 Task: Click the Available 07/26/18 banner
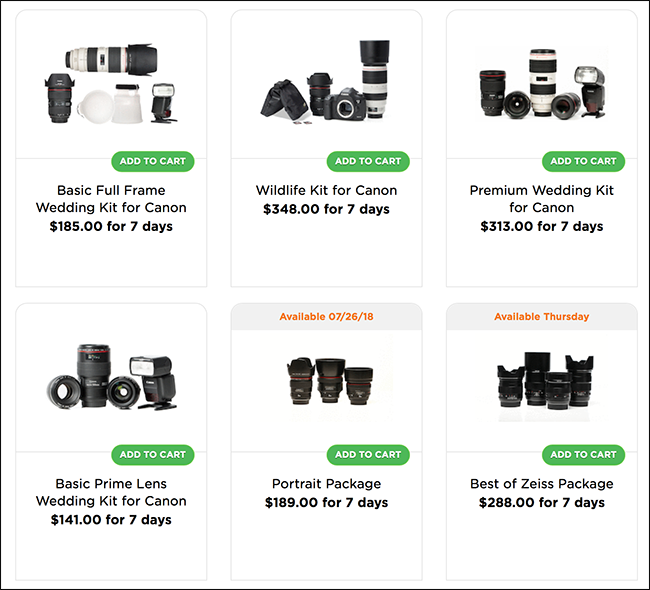click(x=327, y=317)
